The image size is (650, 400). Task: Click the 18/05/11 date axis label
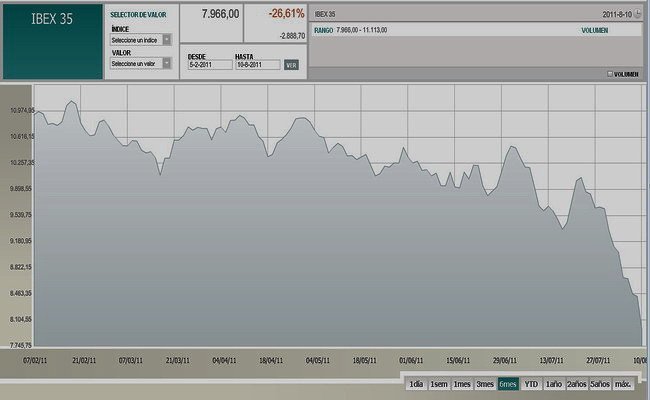(x=364, y=360)
